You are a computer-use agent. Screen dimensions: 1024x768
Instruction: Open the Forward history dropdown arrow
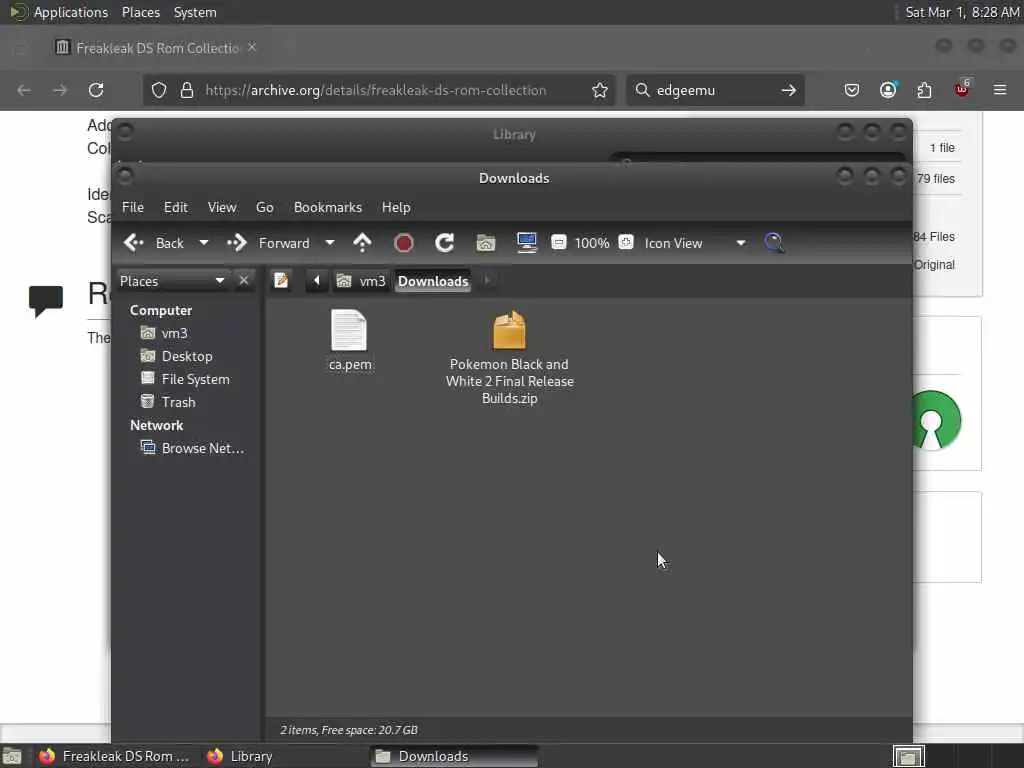330,243
